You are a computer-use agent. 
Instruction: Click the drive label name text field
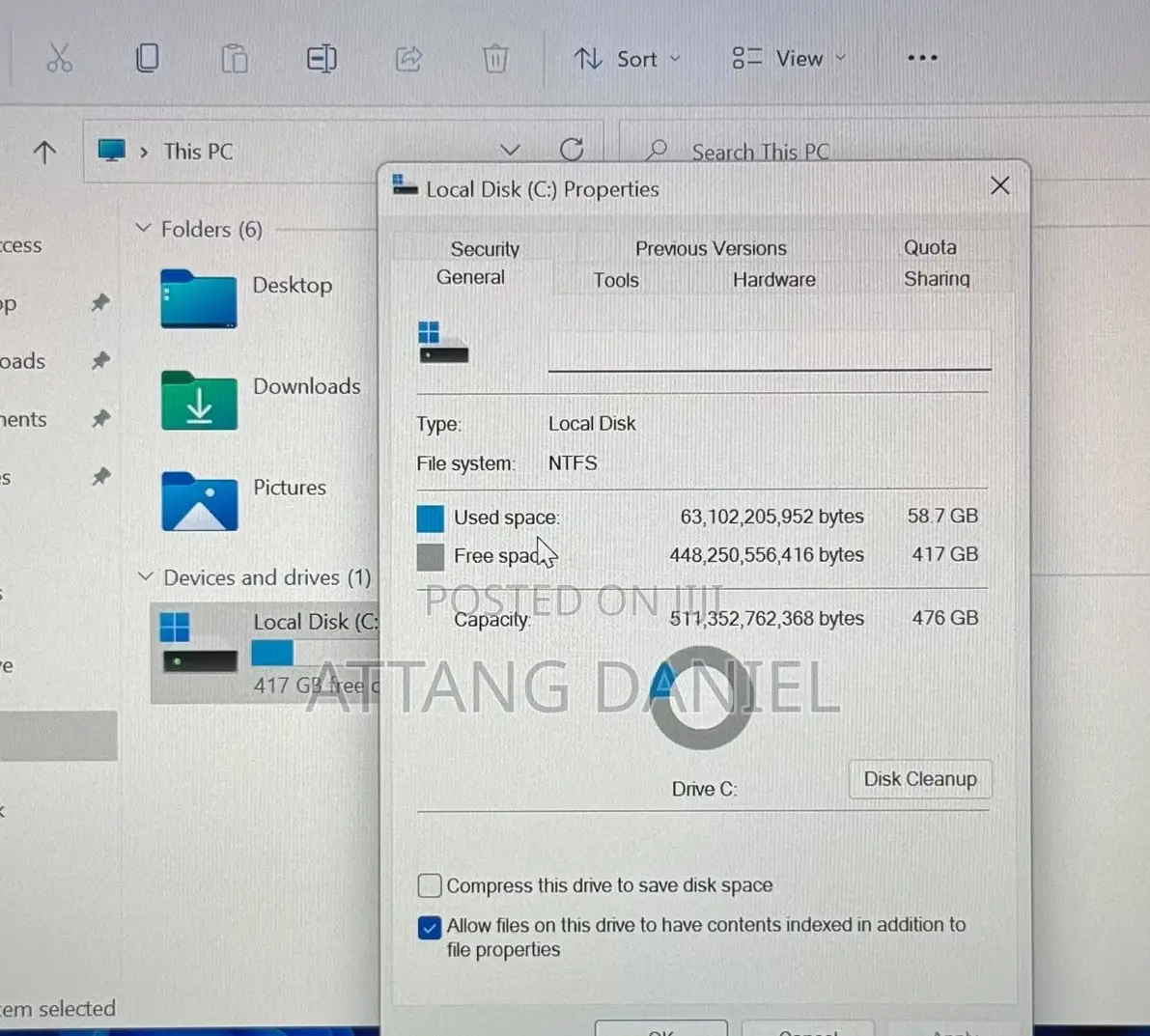(x=770, y=350)
